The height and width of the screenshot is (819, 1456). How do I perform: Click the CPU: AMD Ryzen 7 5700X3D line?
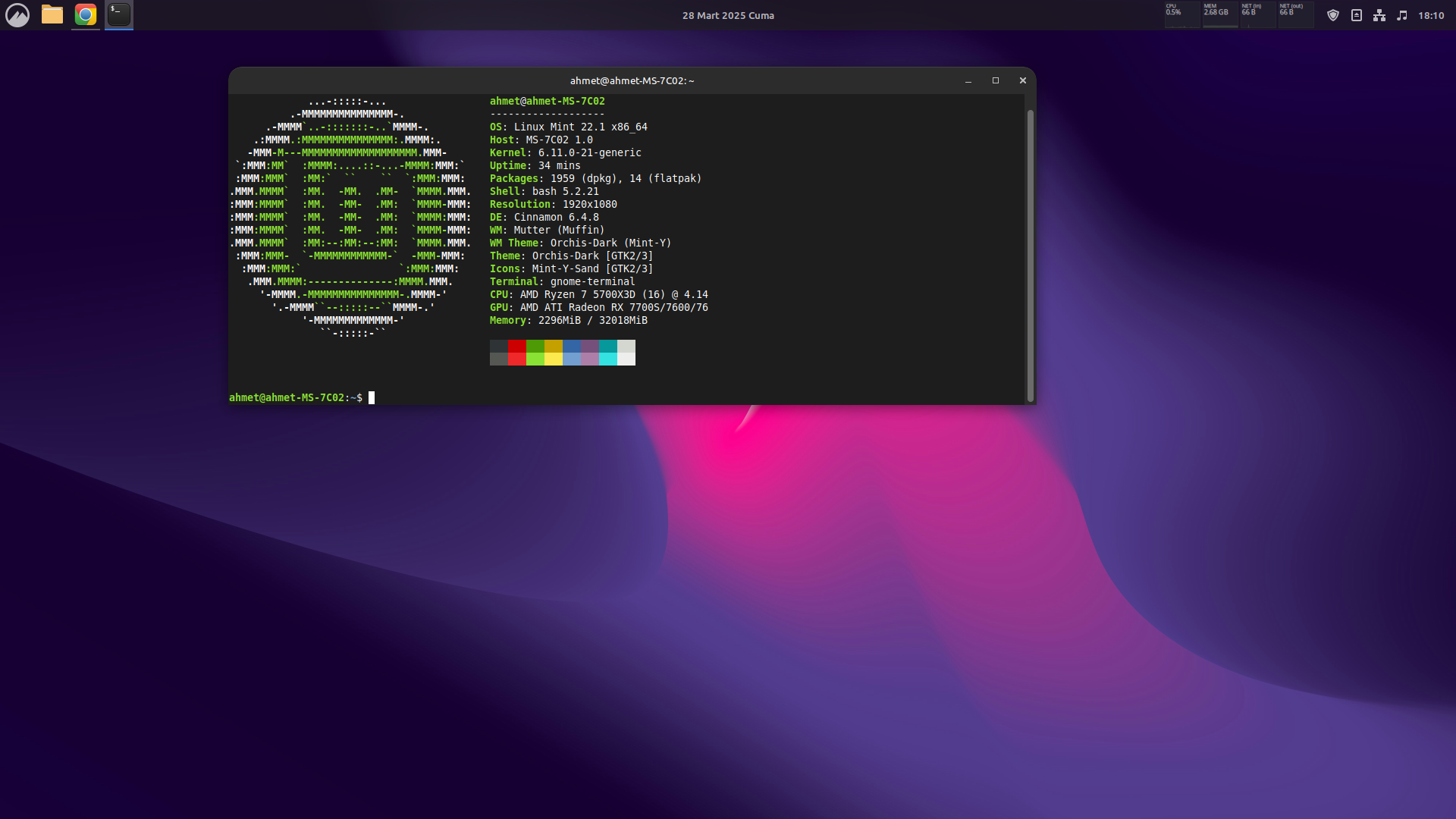[599, 294]
